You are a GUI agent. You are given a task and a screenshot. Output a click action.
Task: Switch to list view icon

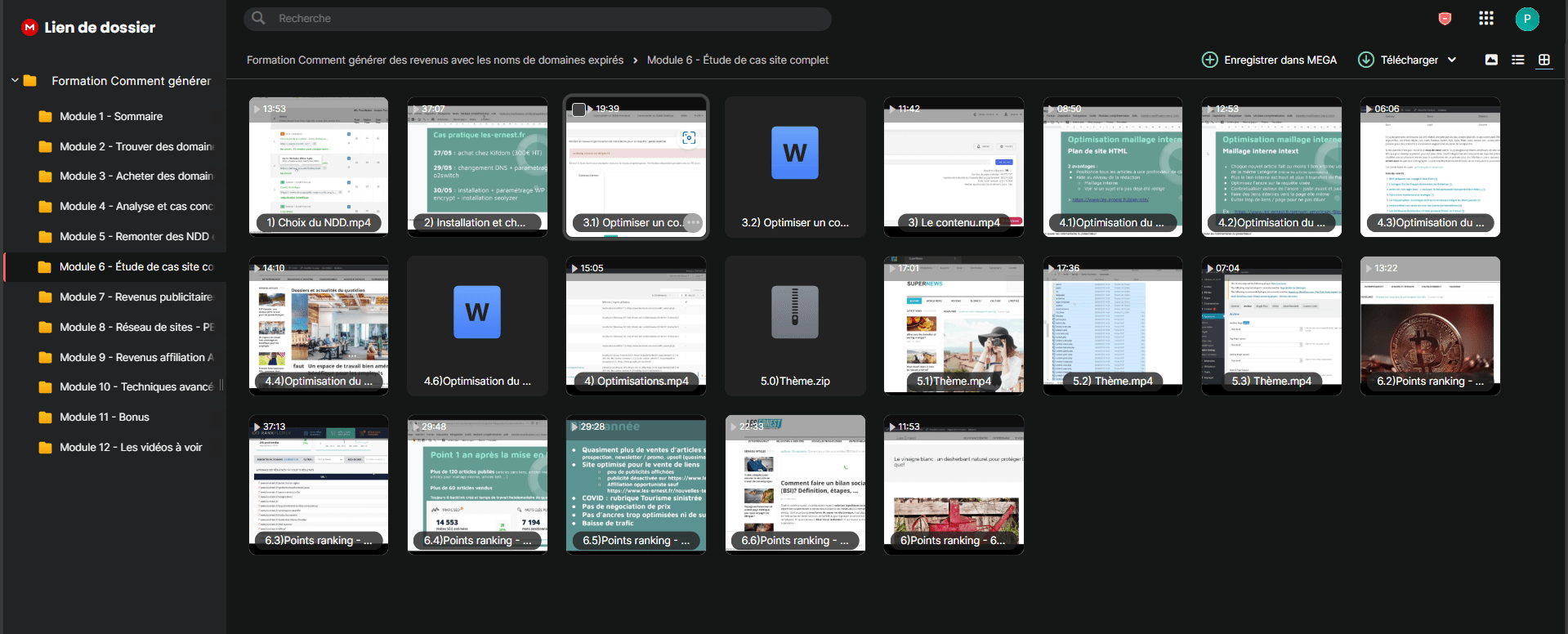tap(1517, 60)
